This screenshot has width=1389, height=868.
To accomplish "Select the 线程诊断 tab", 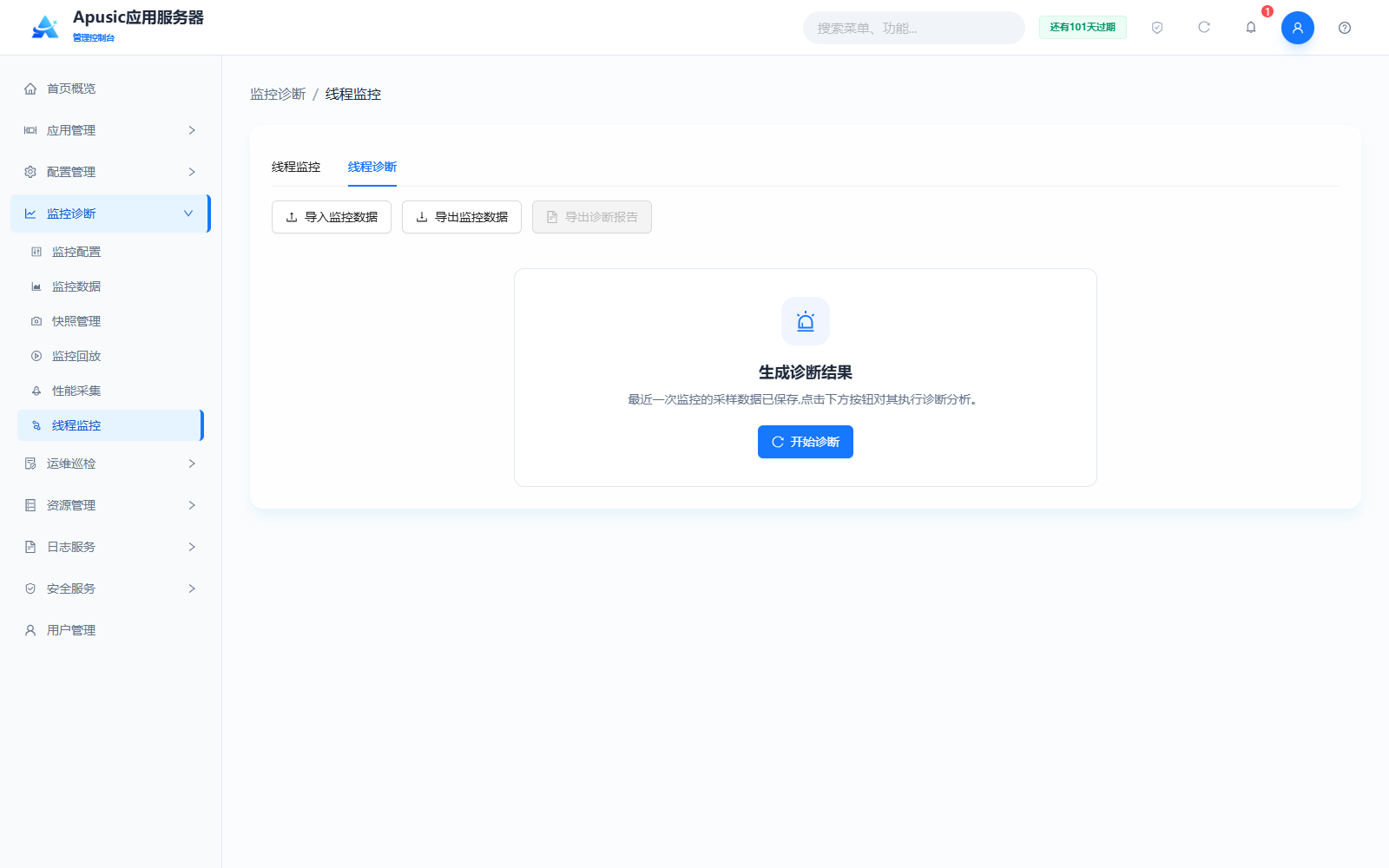I will coord(372,167).
